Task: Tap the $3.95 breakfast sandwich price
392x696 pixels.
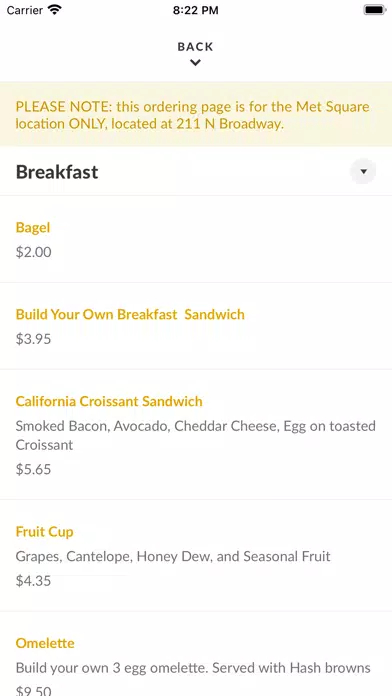Action: [x=34, y=339]
